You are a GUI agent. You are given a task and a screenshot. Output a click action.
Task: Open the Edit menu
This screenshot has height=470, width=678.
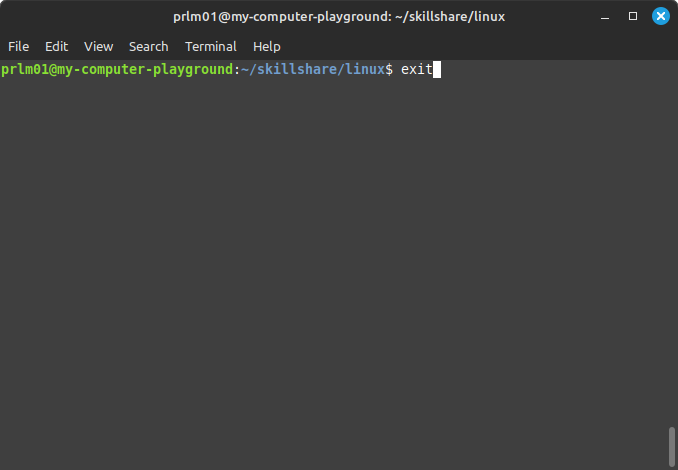tap(57, 46)
